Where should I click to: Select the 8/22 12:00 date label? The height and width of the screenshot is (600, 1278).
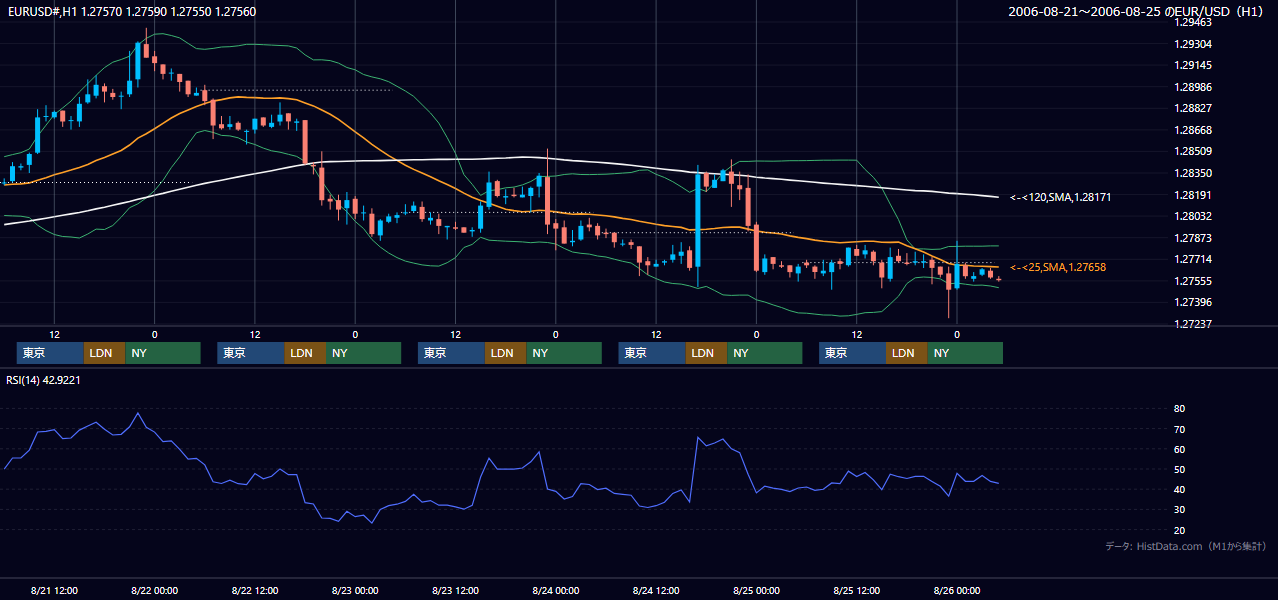(x=255, y=590)
